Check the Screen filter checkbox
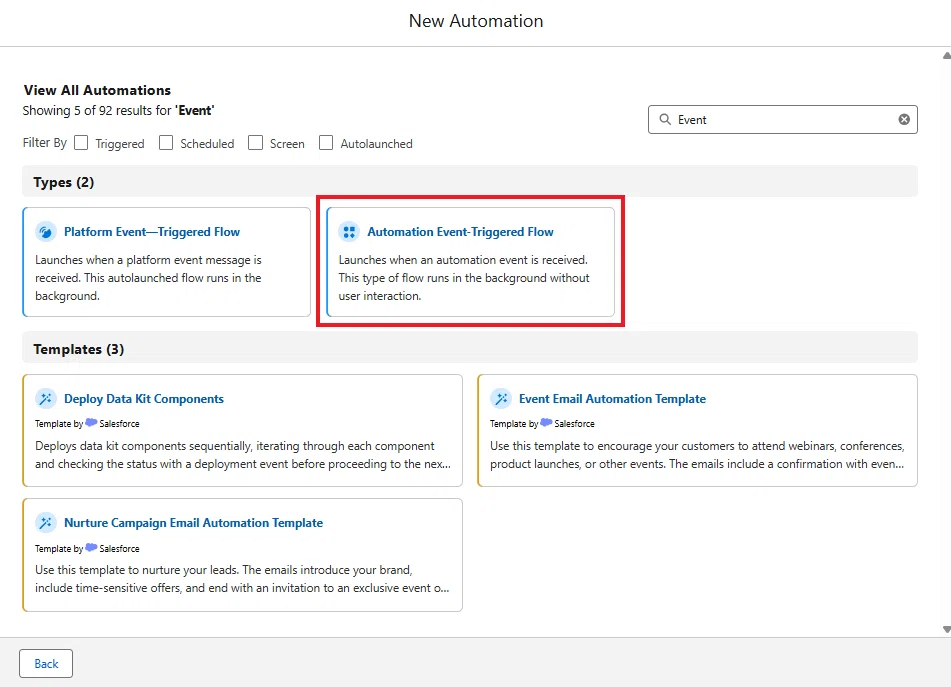The image size is (951, 687). (255, 142)
